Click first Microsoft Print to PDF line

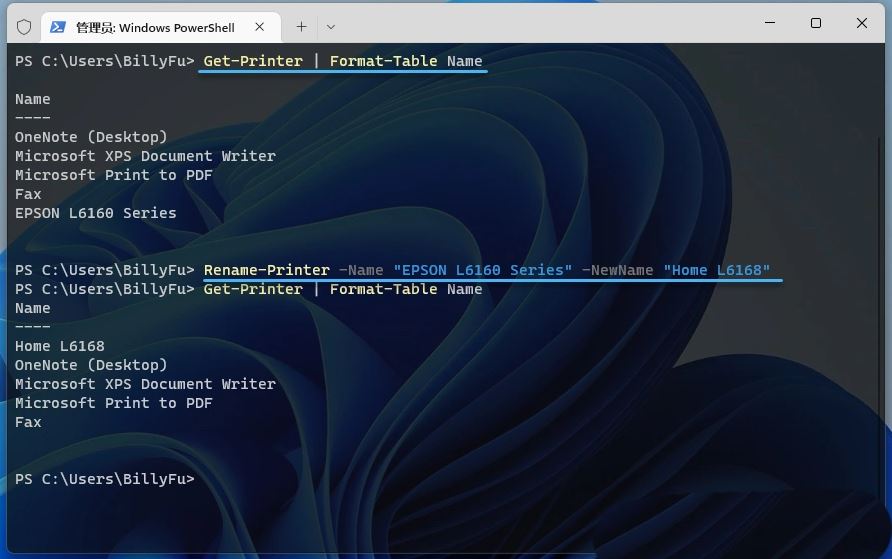point(114,175)
